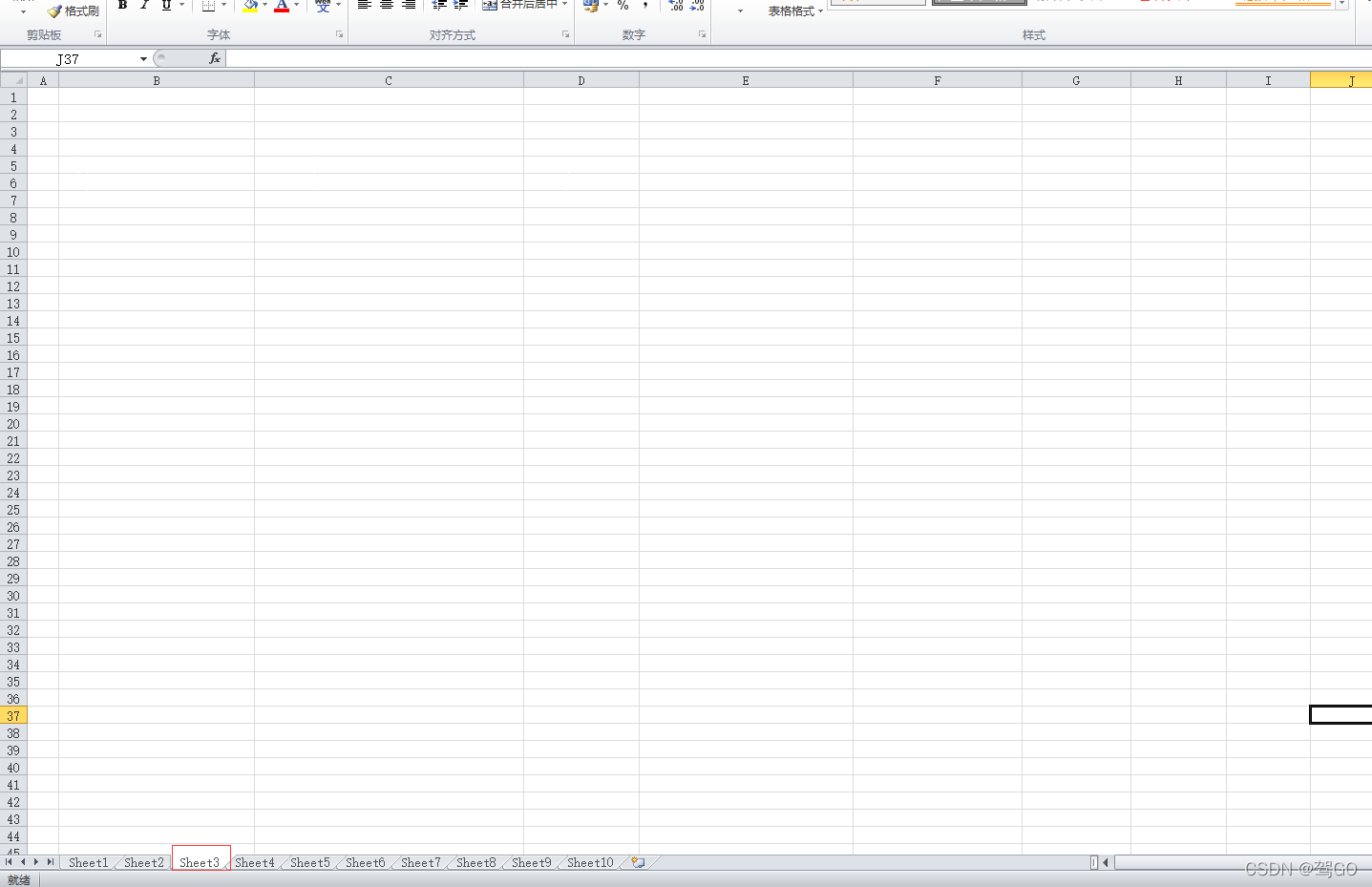
Task: Open the Name Box dropdown arrow
Action: [x=143, y=59]
